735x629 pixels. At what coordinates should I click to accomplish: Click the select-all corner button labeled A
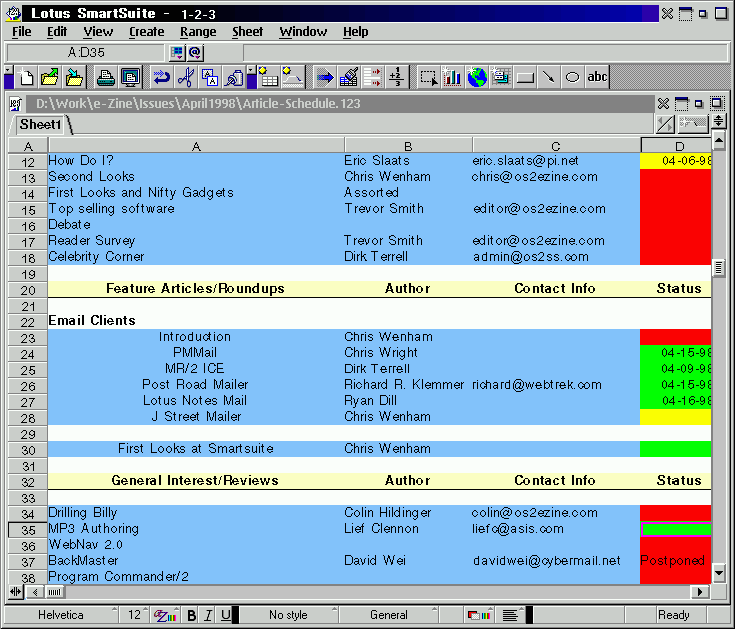point(28,146)
